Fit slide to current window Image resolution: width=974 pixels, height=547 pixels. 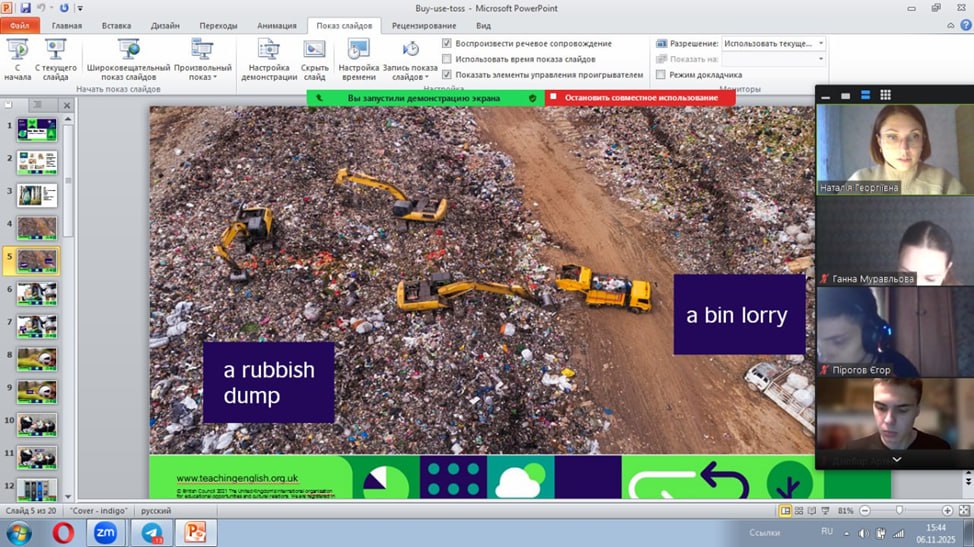pos(964,510)
